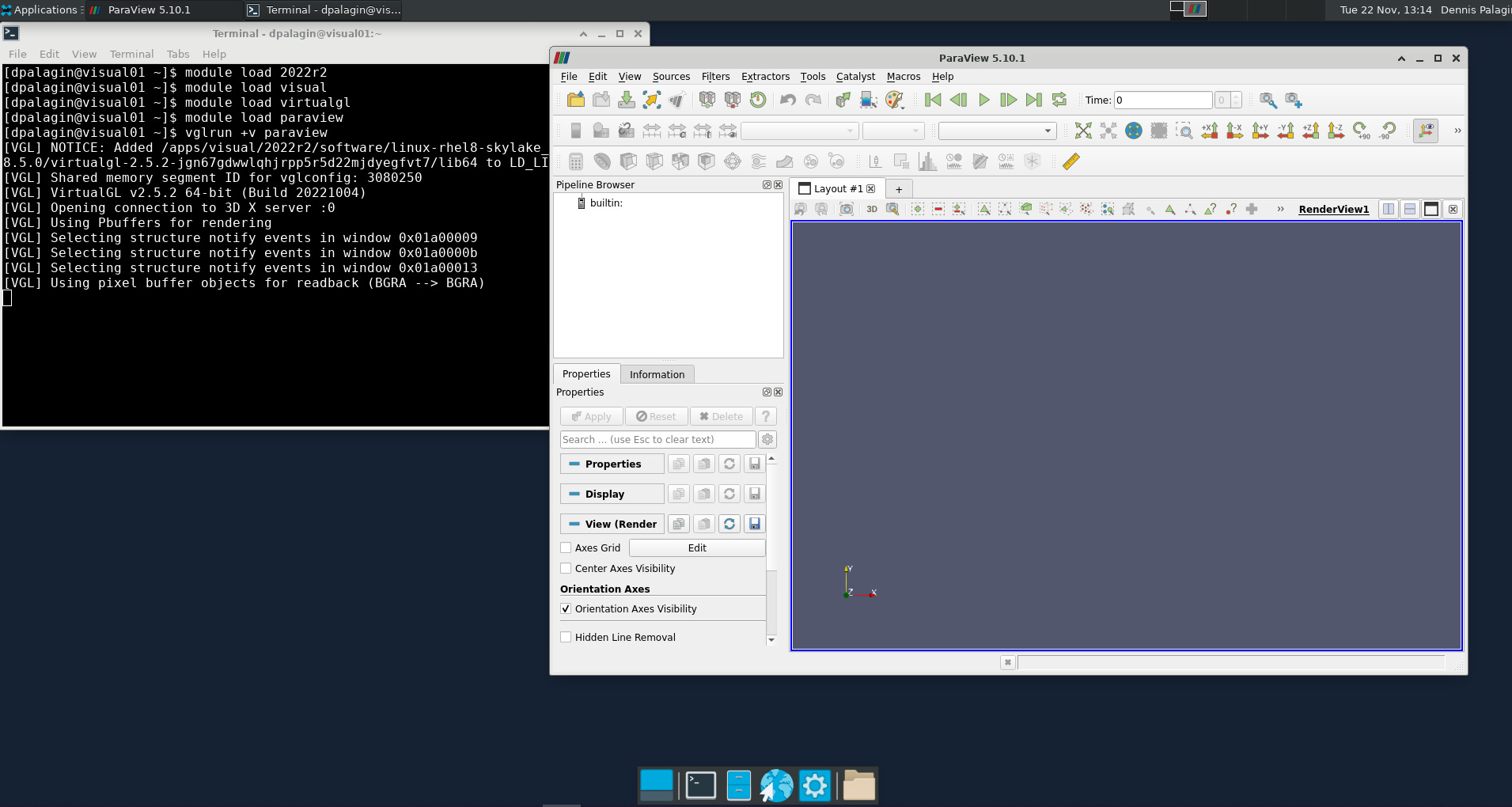Collapse the Properties section header
This screenshot has height=807, width=1512.
[612, 464]
